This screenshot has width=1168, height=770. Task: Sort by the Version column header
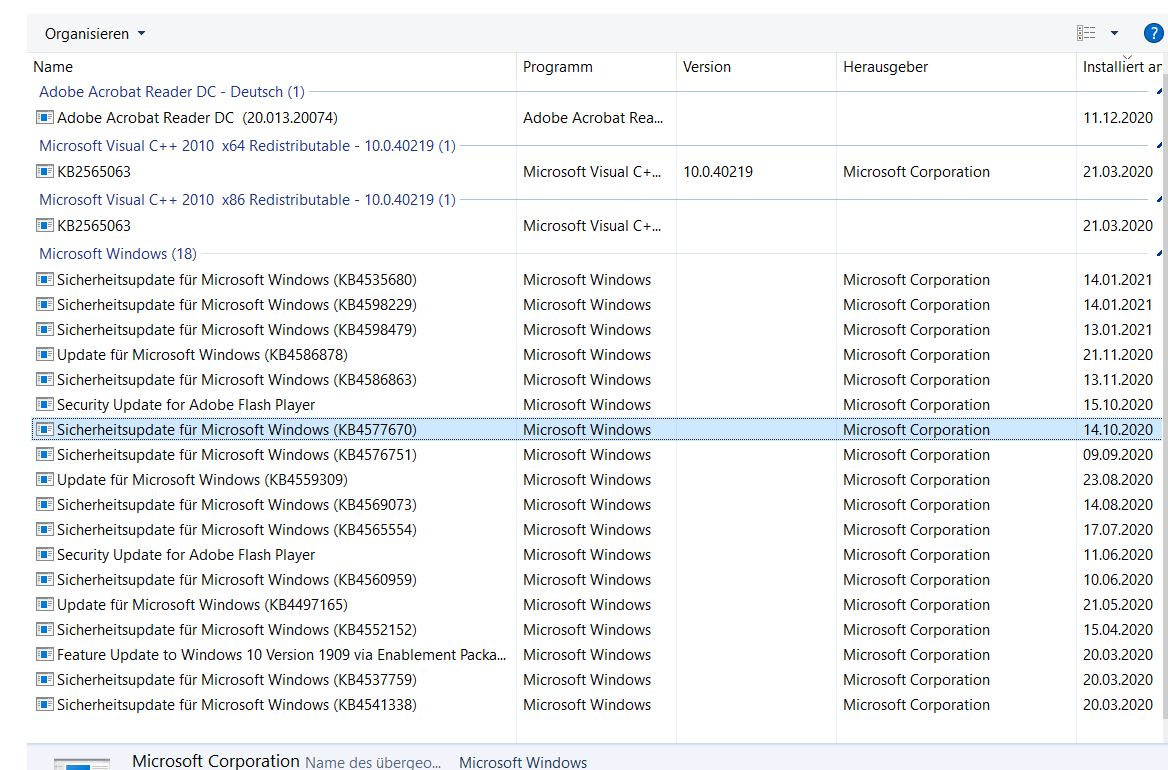tap(707, 67)
